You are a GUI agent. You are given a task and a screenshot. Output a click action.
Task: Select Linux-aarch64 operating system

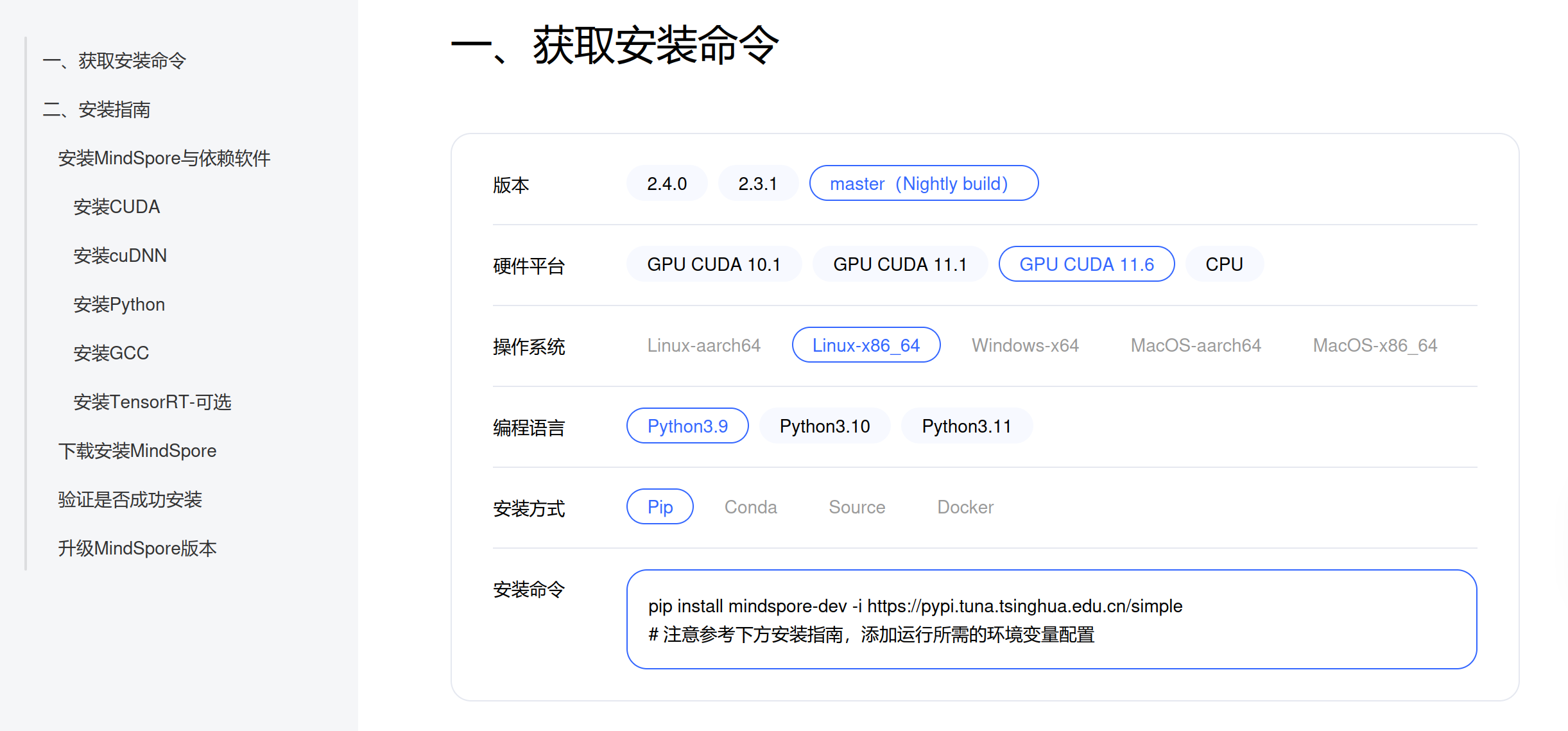pyautogui.click(x=703, y=345)
